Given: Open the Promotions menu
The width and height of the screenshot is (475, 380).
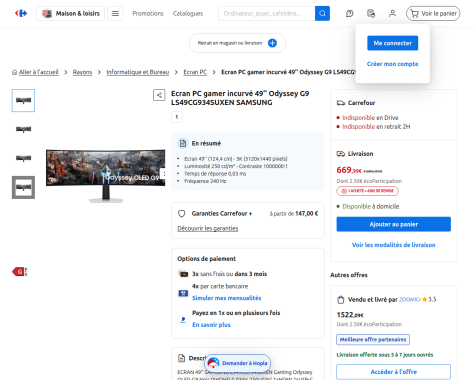Looking at the screenshot, I should 148,14.
